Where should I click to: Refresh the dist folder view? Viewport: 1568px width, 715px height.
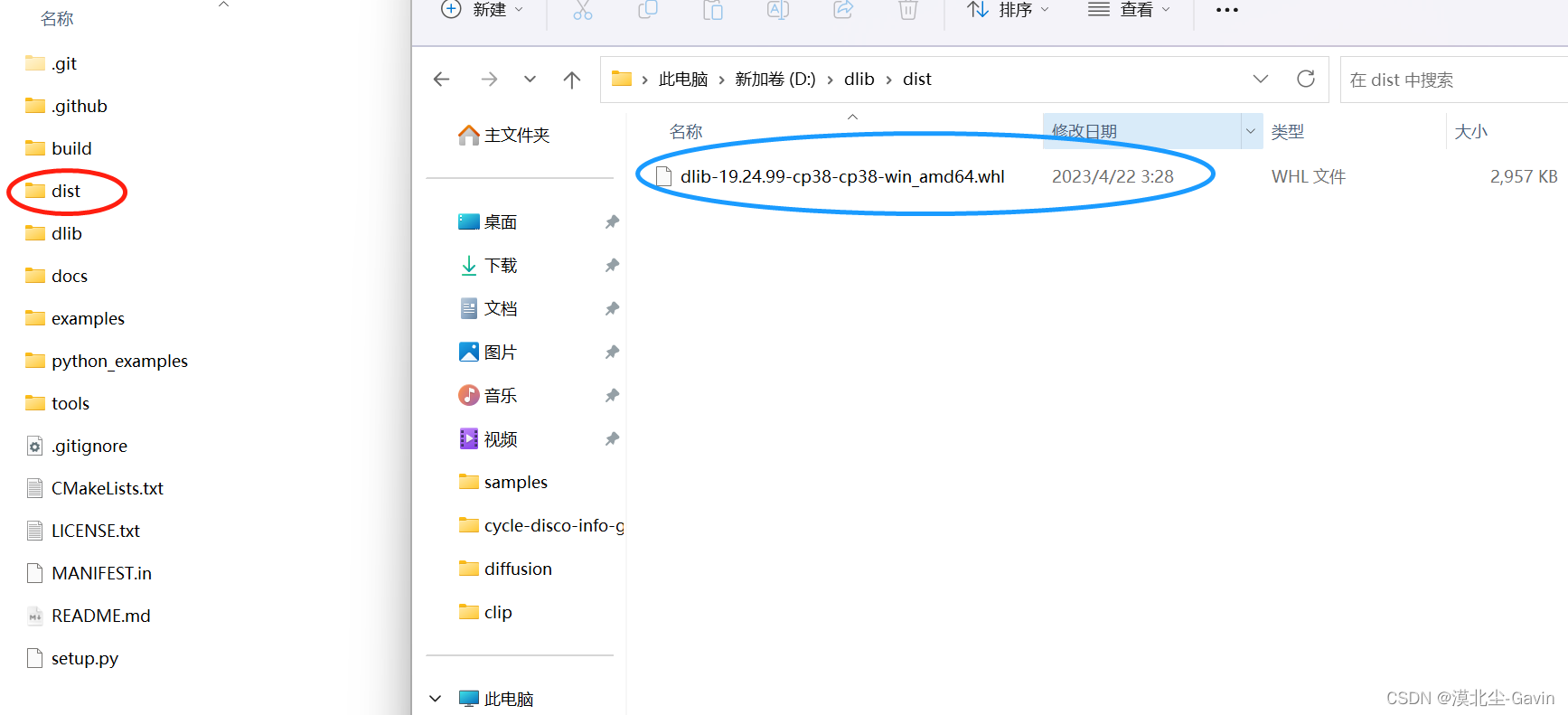(1306, 79)
